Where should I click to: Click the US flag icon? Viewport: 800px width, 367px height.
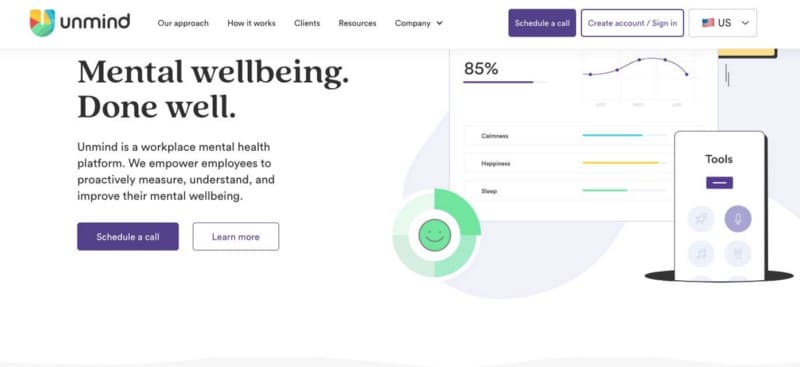(708, 23)
